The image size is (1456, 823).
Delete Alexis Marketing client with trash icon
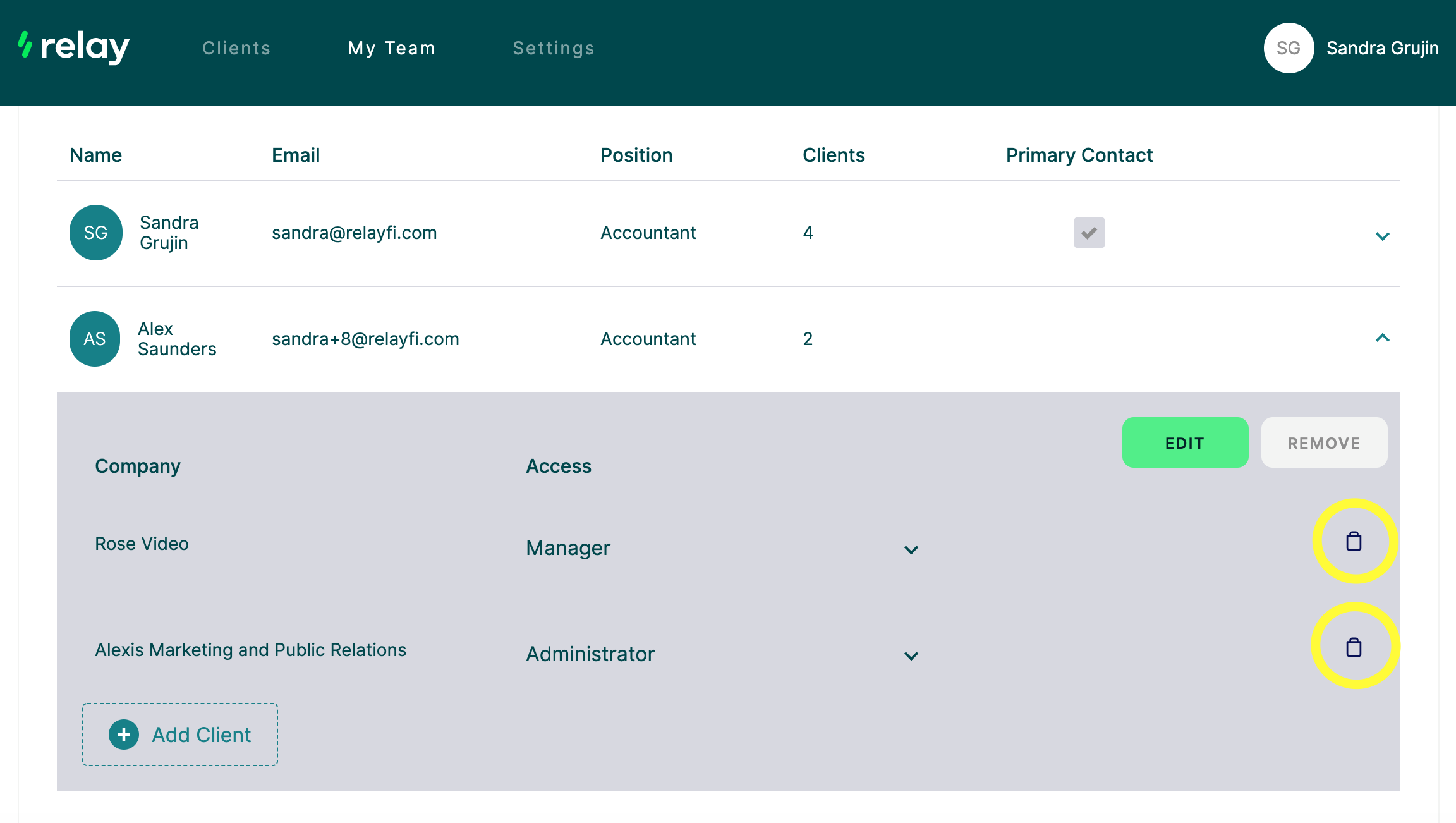[1354, 647]
